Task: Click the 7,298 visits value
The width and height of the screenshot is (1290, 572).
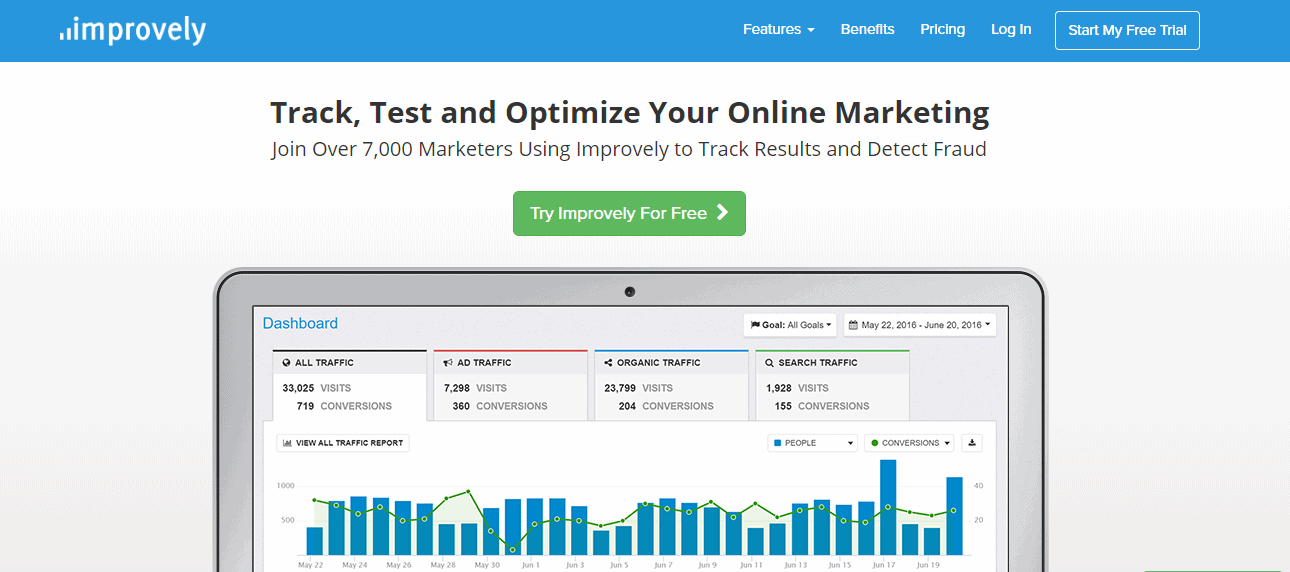Action: (x=456, y=388)
